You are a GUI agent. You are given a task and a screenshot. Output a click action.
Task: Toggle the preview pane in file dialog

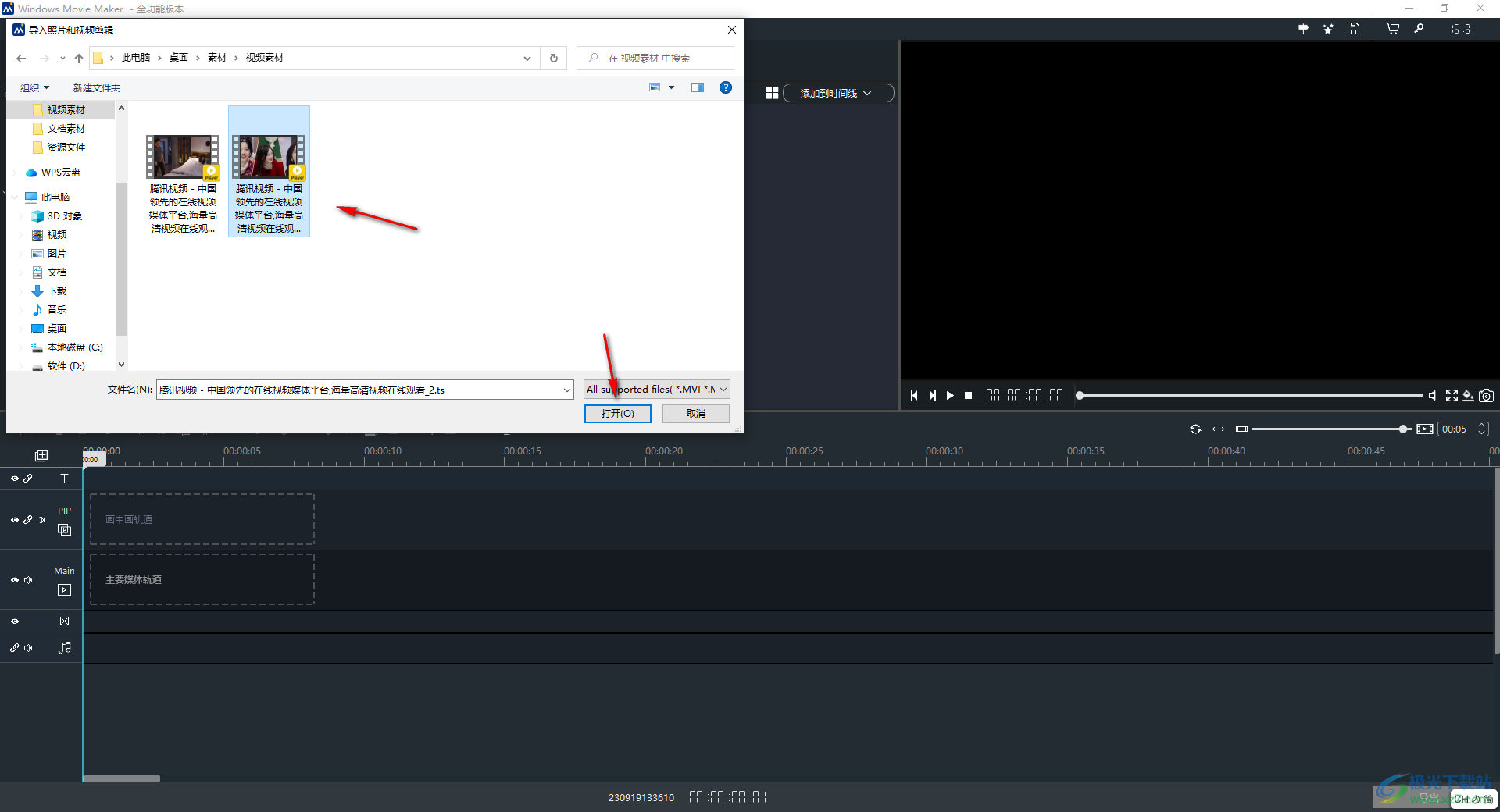pyautogui.click(x=698, y=87)
